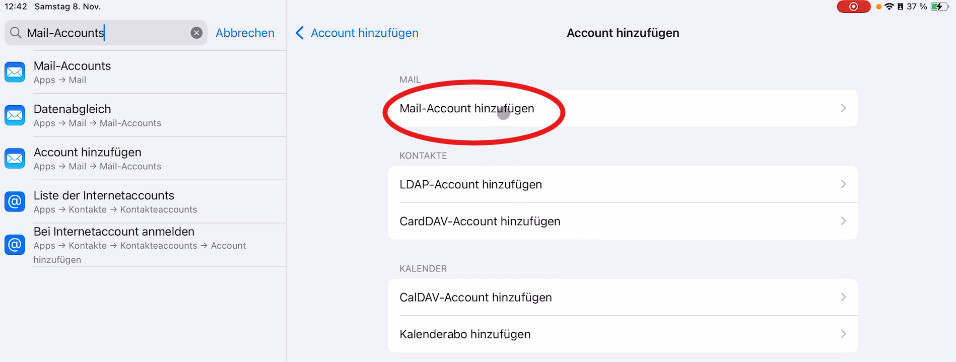The image size is (956, 362).
Task: Go back via Account hinzufügen back link
Action: coord(364,33)
